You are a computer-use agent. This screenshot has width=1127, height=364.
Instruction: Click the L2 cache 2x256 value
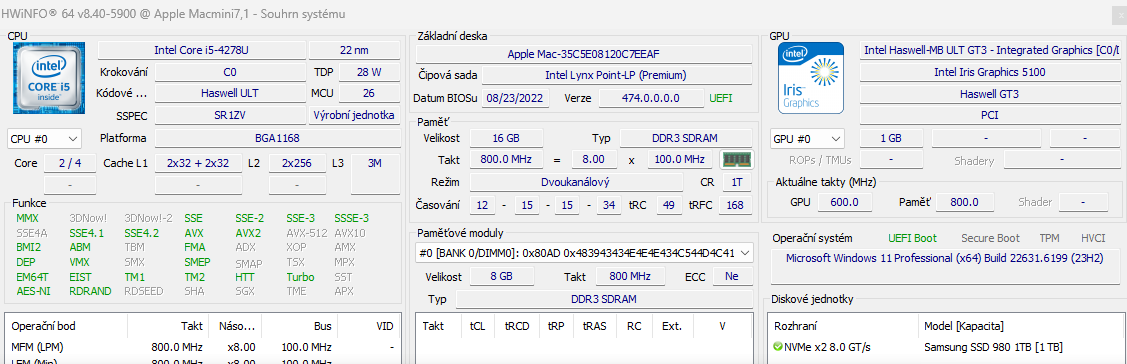(298, 163)
